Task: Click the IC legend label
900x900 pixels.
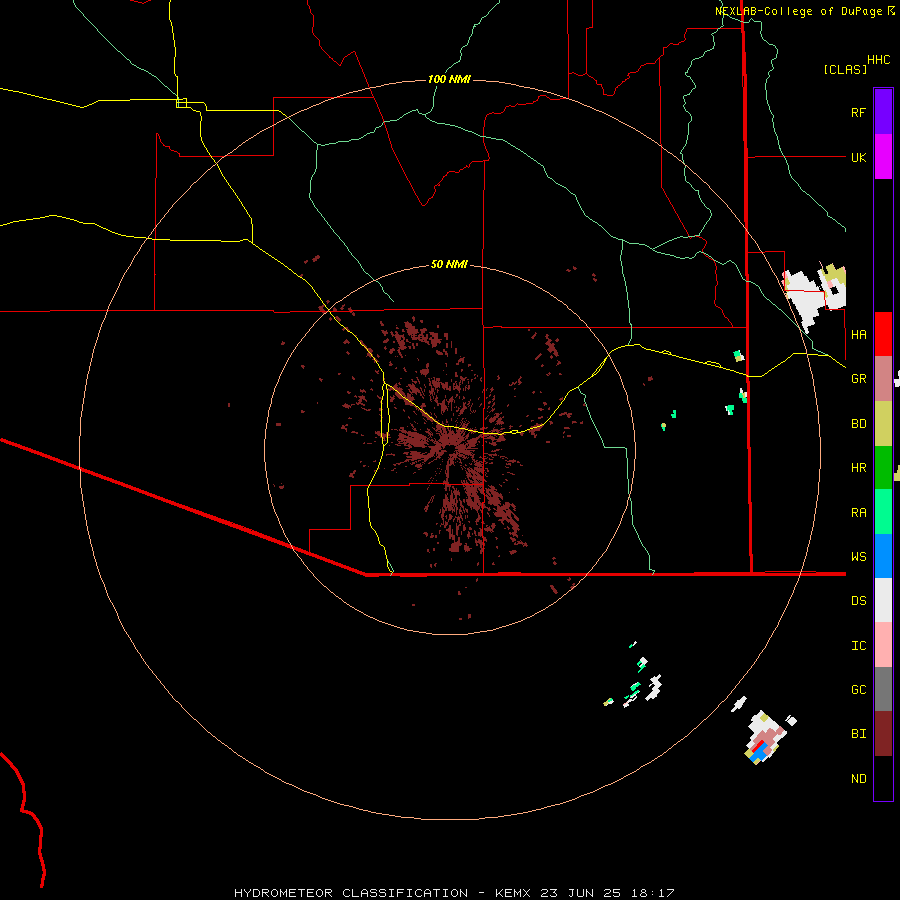Action: coord(858,646)
